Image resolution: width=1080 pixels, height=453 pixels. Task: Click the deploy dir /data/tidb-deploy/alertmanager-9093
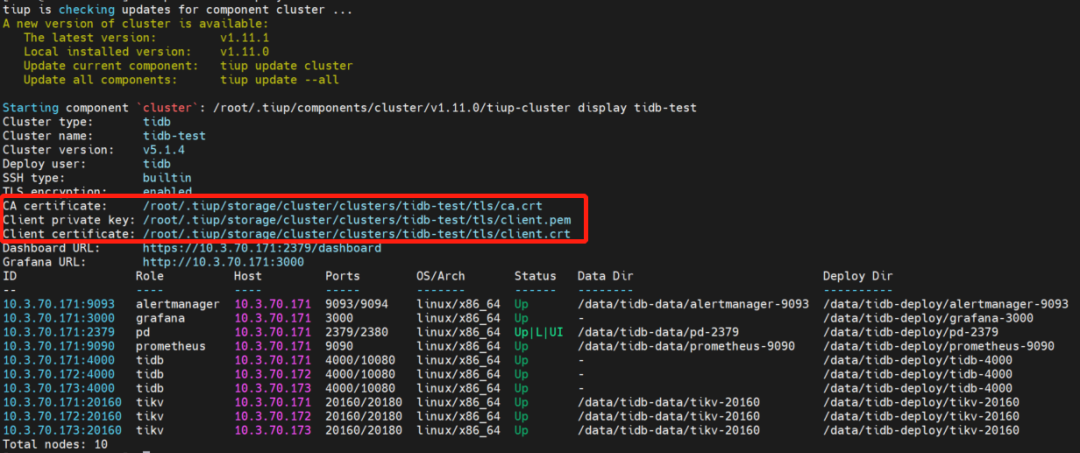coord(946,304)
